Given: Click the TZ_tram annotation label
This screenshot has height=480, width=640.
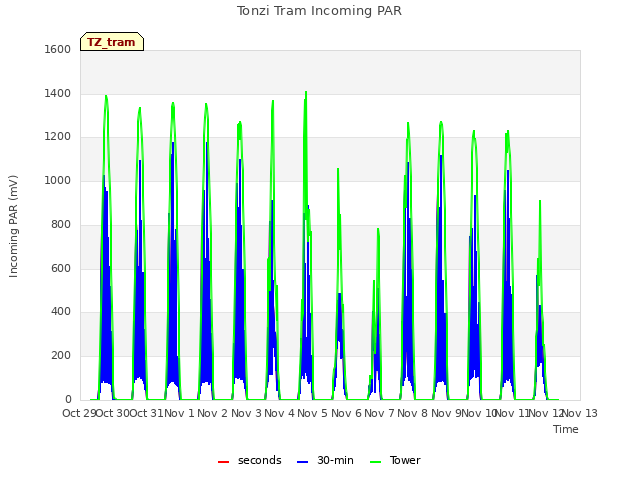Looking at the screenshot, I should [x=112, y=42].
